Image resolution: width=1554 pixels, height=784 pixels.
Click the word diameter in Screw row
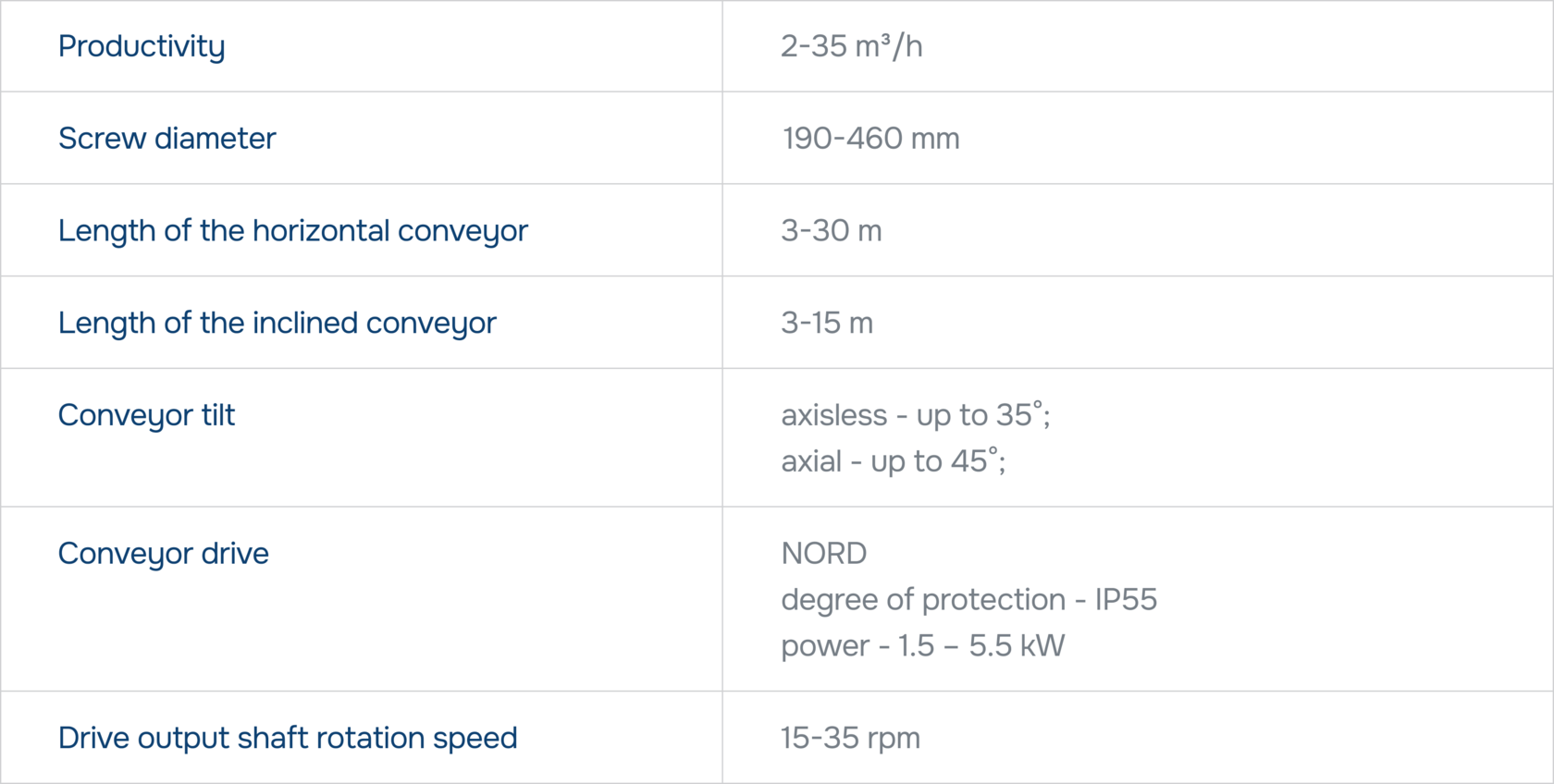(x=216, y=138)
